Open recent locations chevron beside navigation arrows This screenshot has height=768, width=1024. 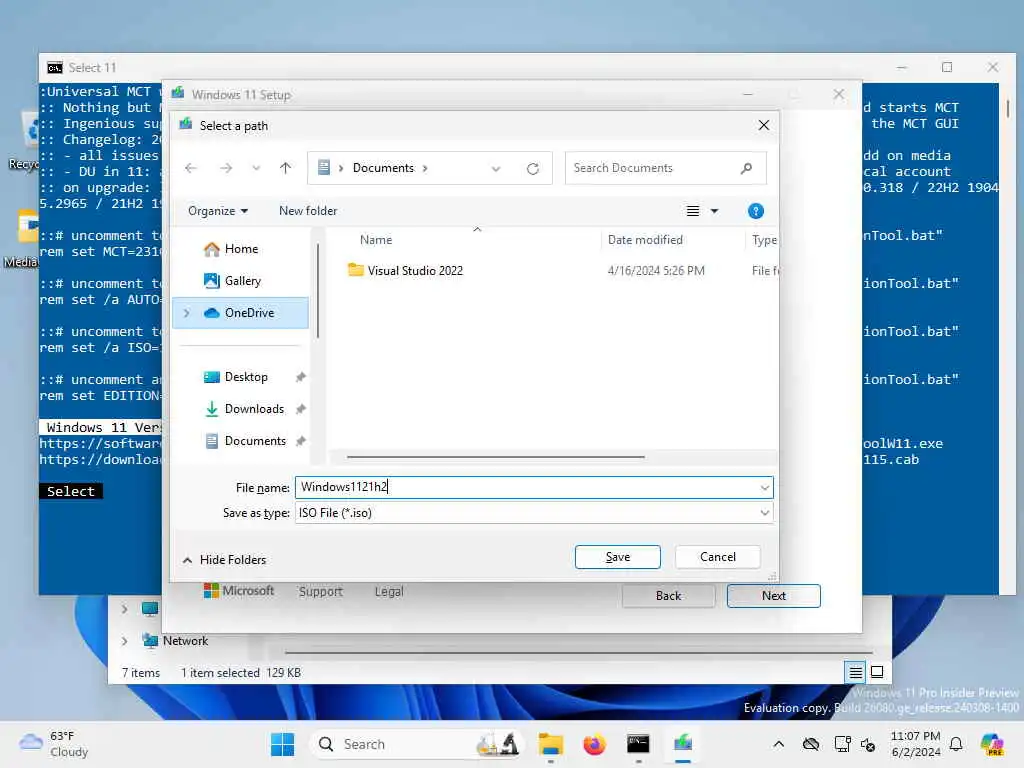pos(256,168)
